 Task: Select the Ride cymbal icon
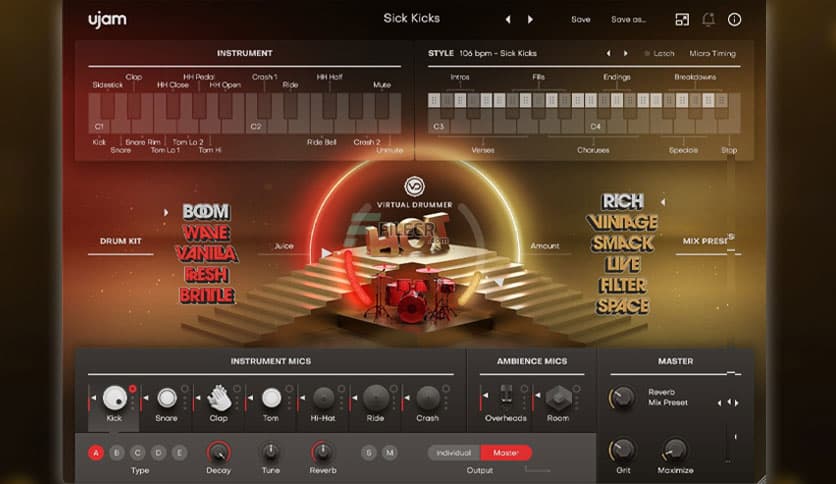click(375, 398)
